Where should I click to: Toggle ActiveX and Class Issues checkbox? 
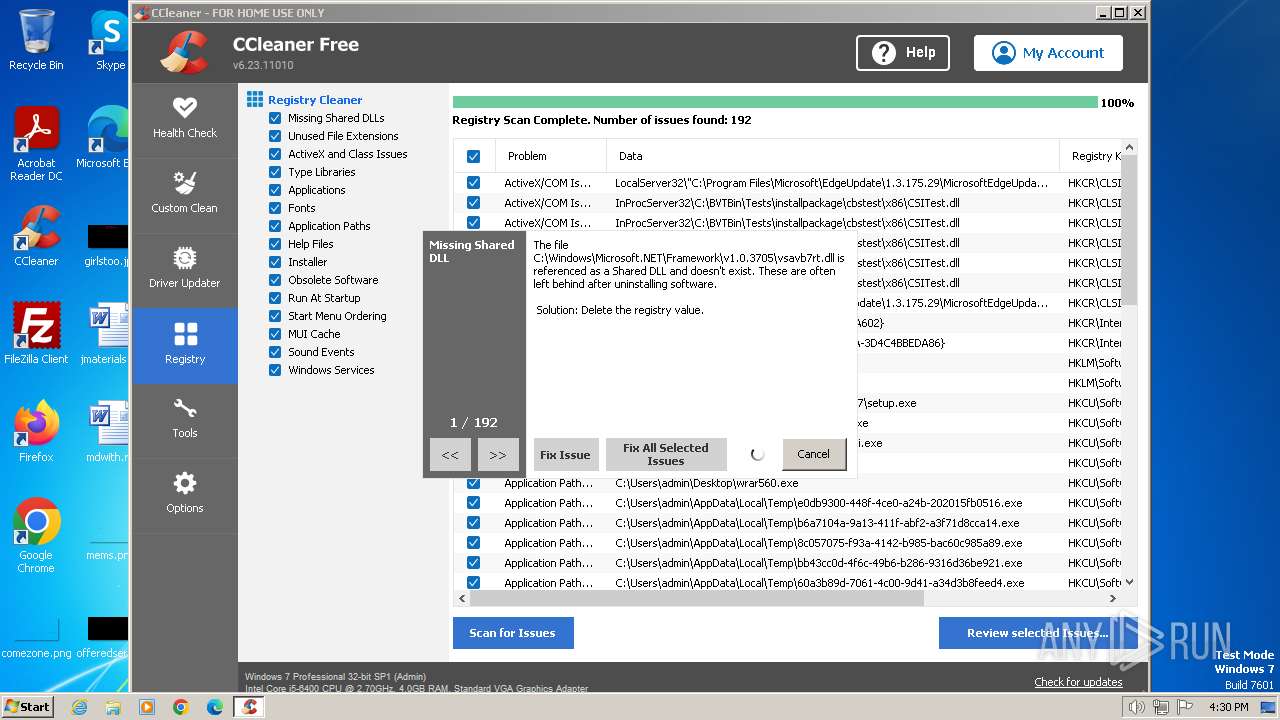pyautogui.click(x=275, y=154)
